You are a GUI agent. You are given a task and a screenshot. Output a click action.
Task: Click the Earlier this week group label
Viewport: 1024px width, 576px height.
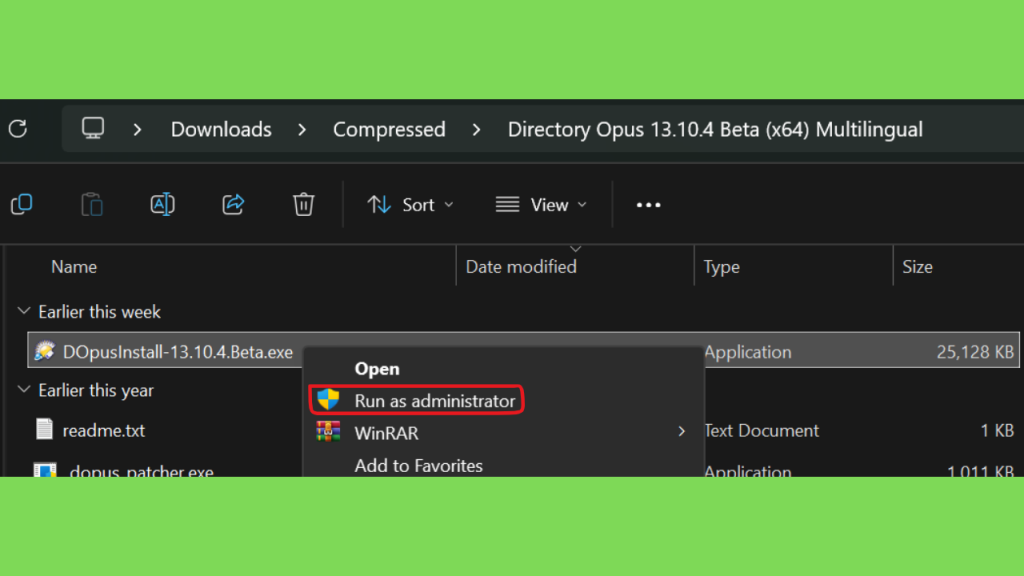point(99,312)
